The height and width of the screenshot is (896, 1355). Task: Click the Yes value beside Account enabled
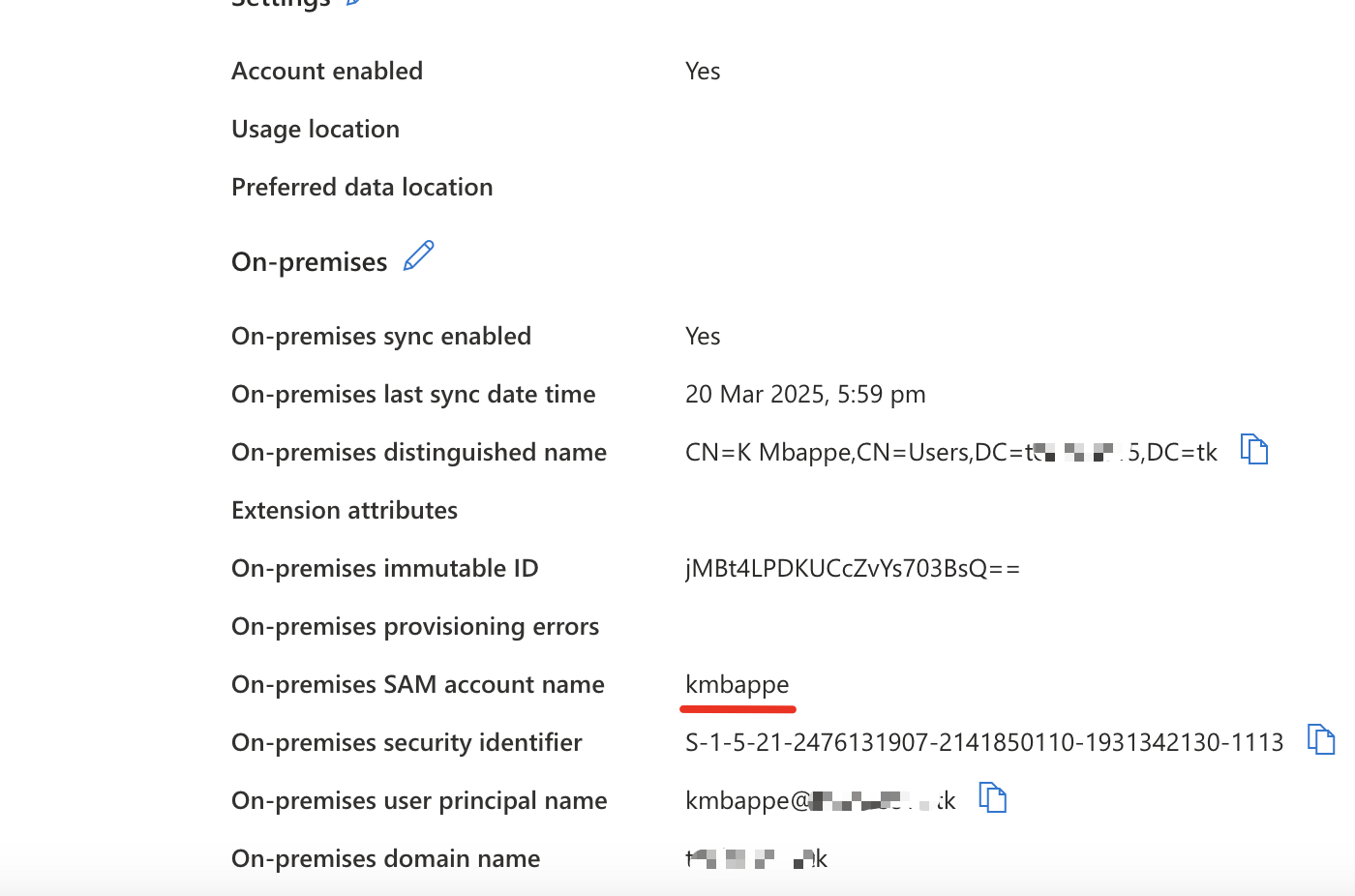703,71
